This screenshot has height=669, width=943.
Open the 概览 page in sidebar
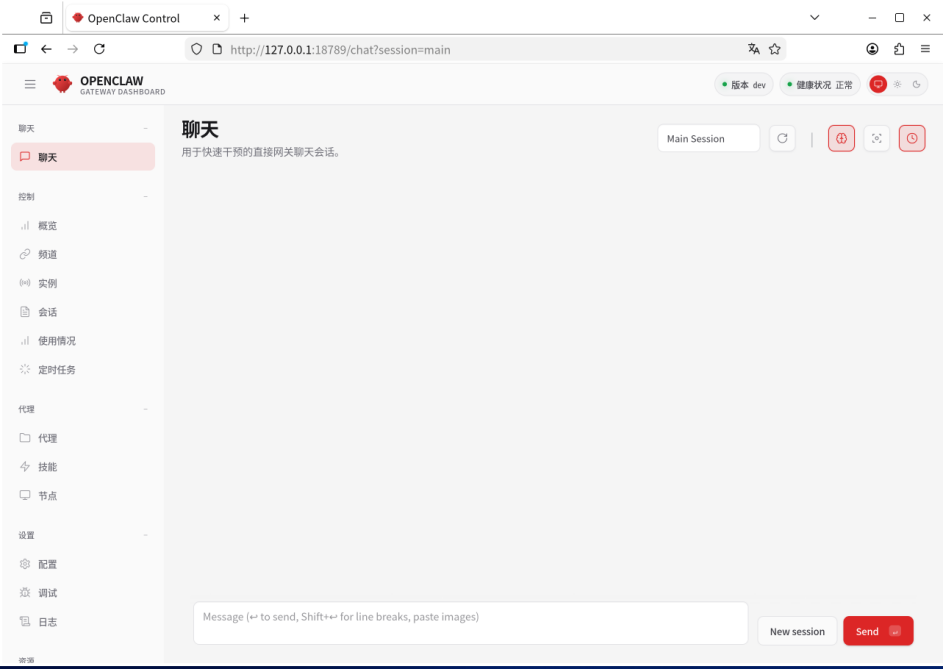[47, 226]
